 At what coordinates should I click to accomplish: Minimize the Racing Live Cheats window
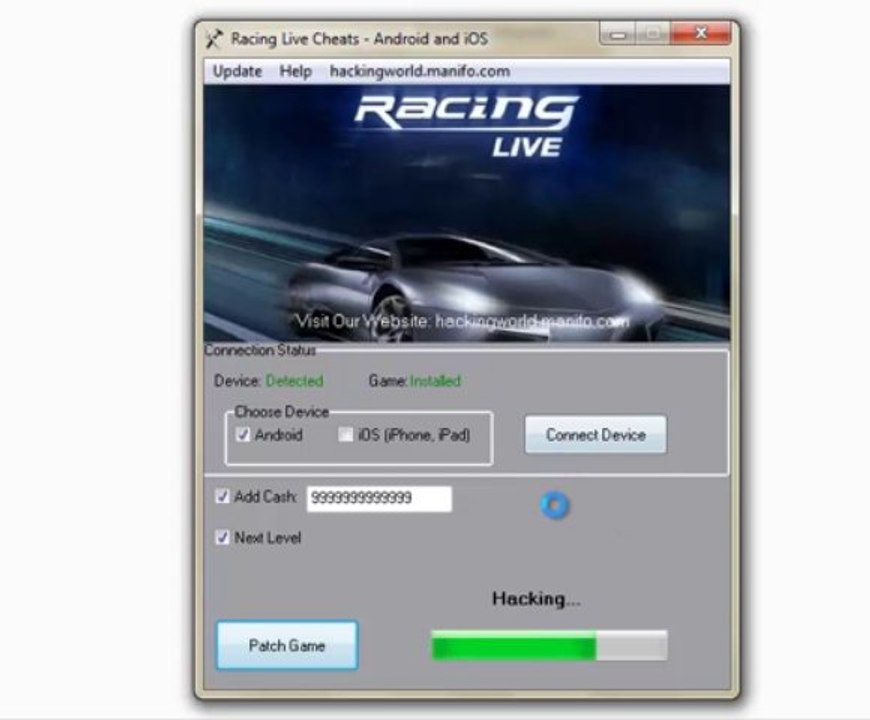[617, 34]
